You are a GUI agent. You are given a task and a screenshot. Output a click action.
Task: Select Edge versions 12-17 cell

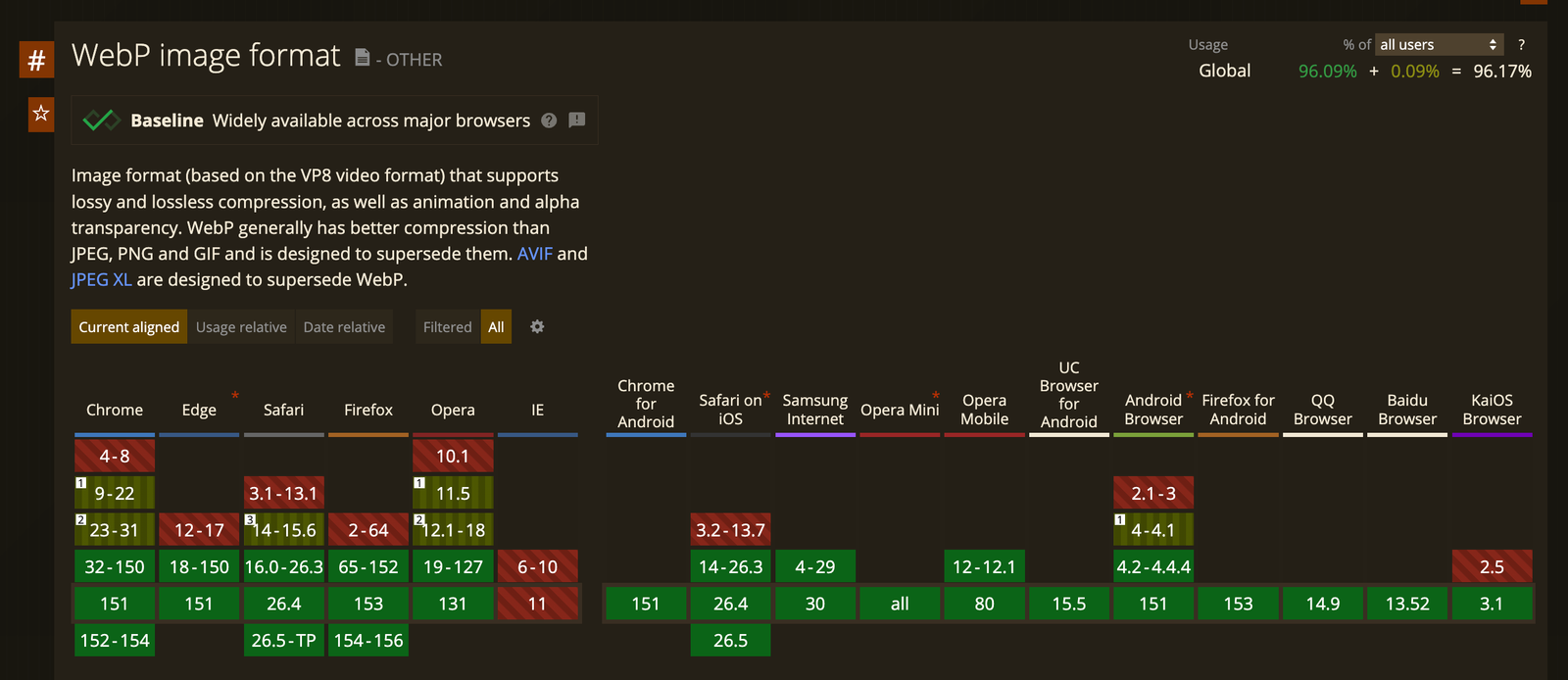[x=199, y=530]
